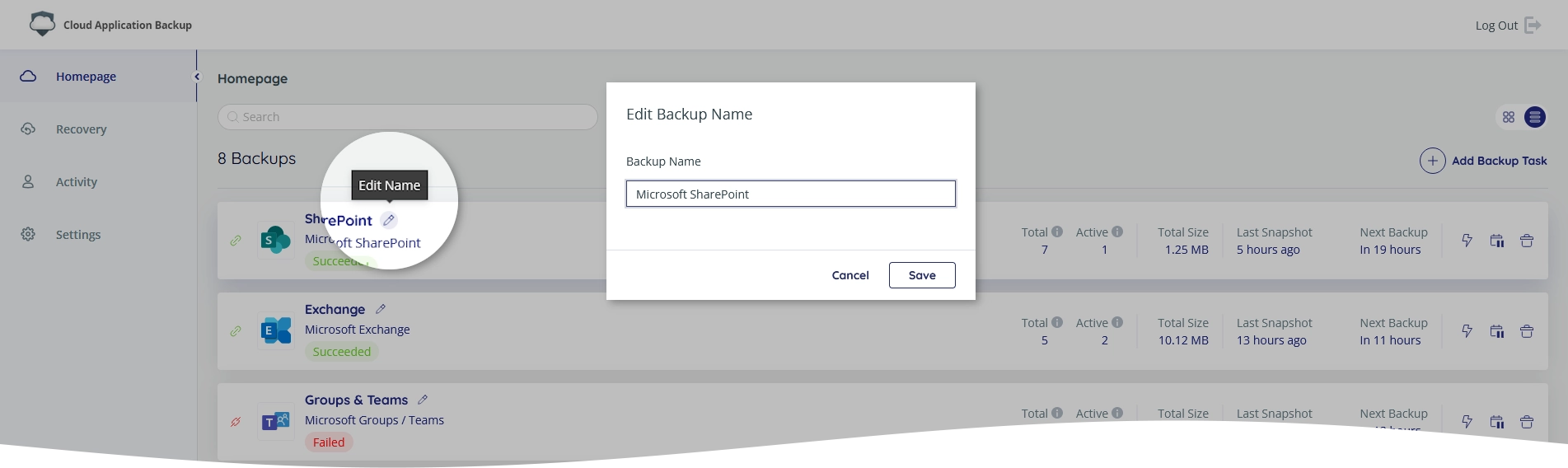Click the SharePoint green link status icon
Image resolution: width=1568 pixels, height=468 pixels.
coord(236,241)
